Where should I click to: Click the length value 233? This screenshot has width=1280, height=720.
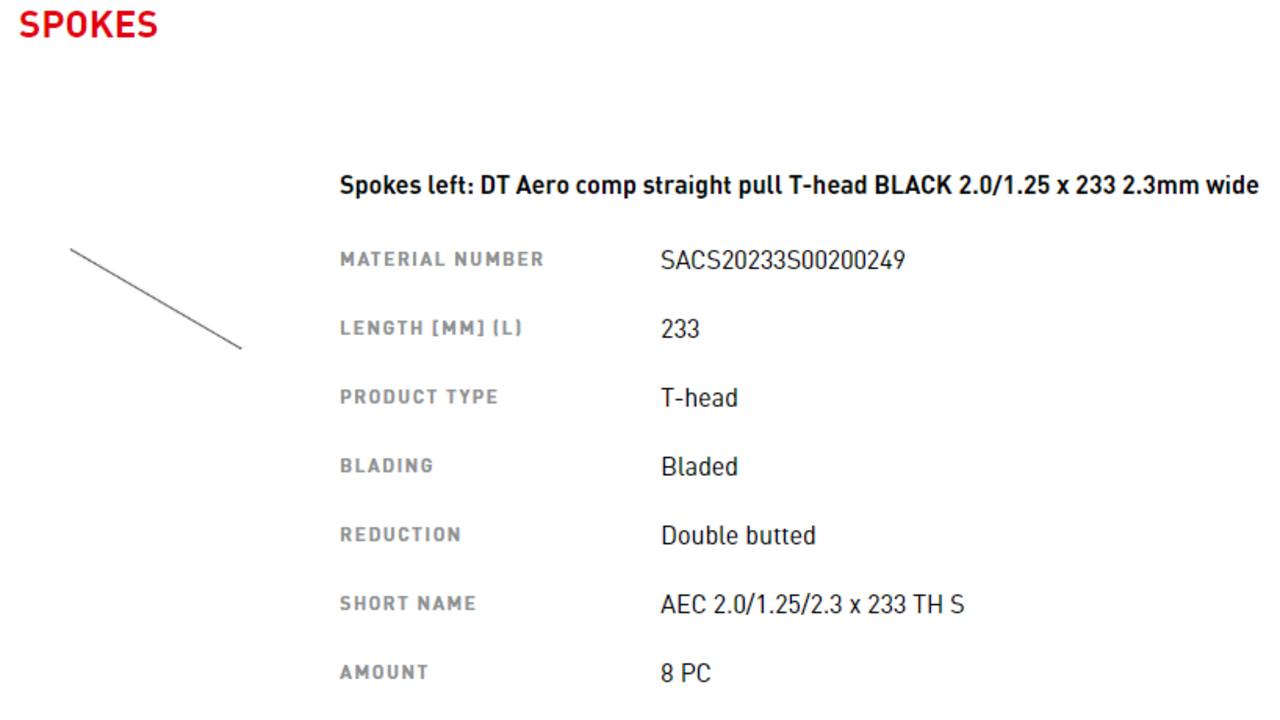click(x=680, y=329)
